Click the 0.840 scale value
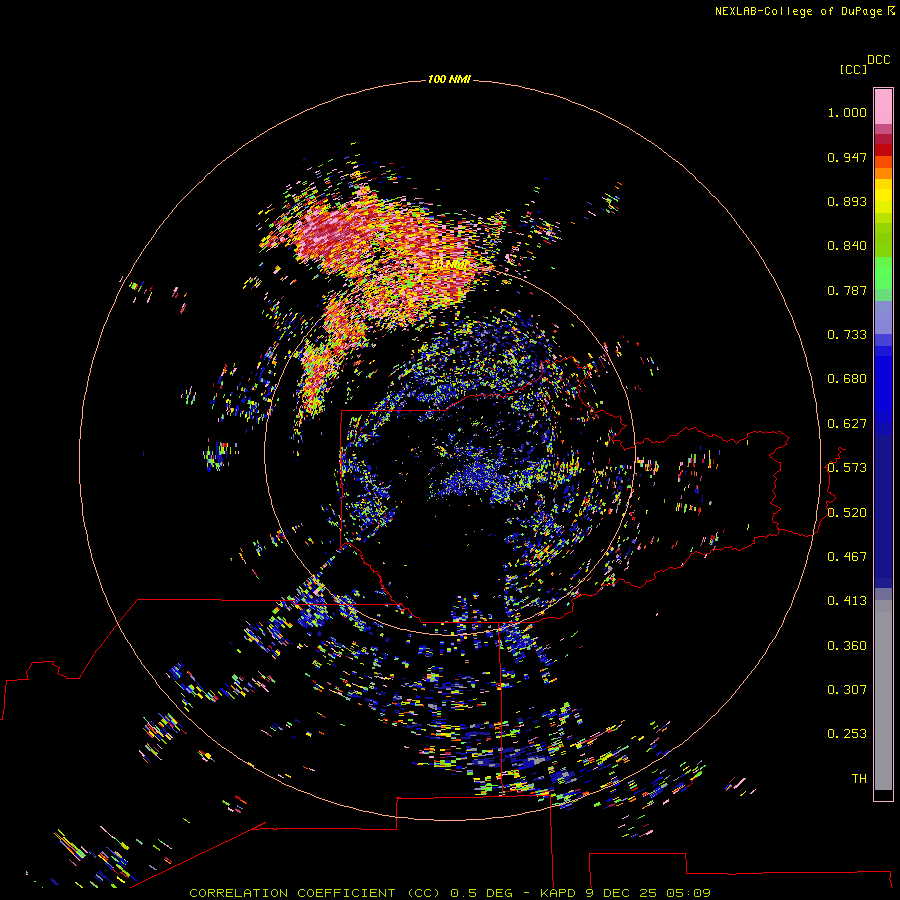900x900 pixels. 847,246
